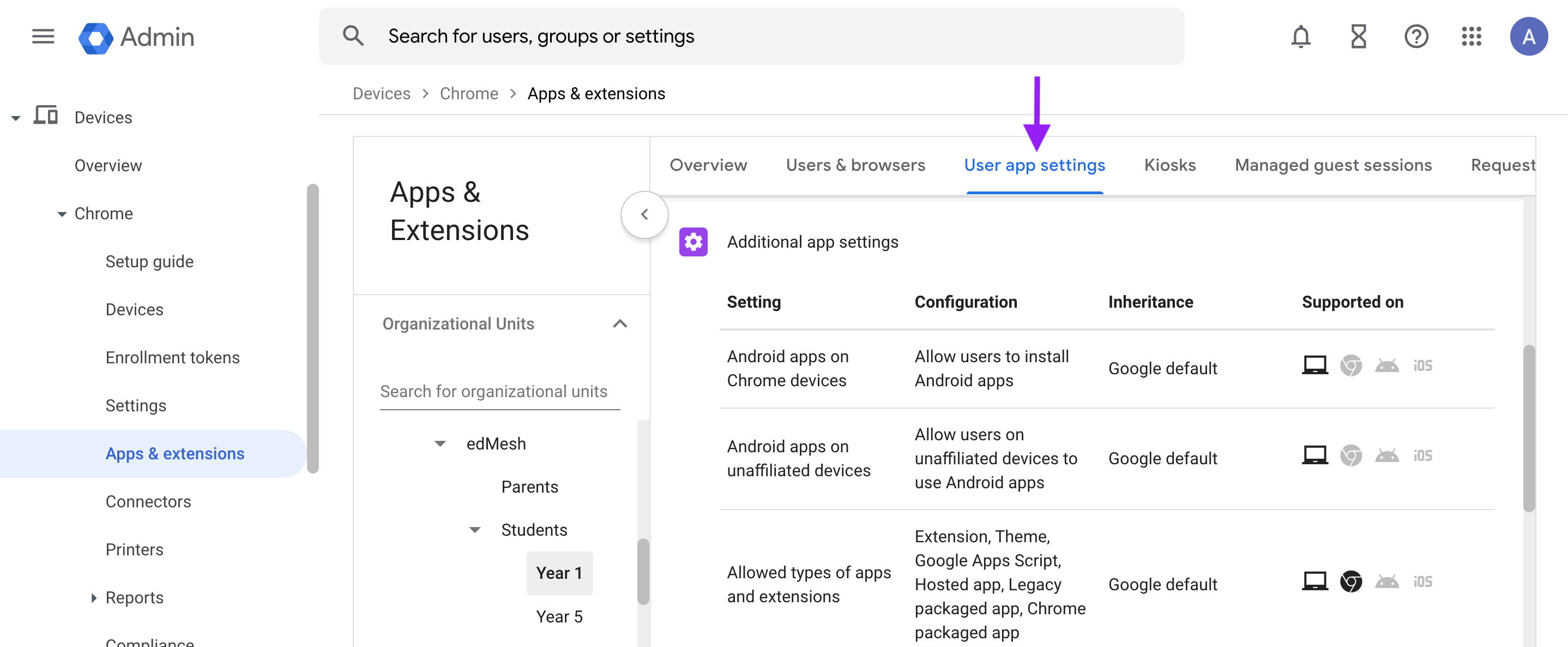Collapse the Organizational Units section chevron
This screenshot has width=1568, height=647.
(620, 323)
